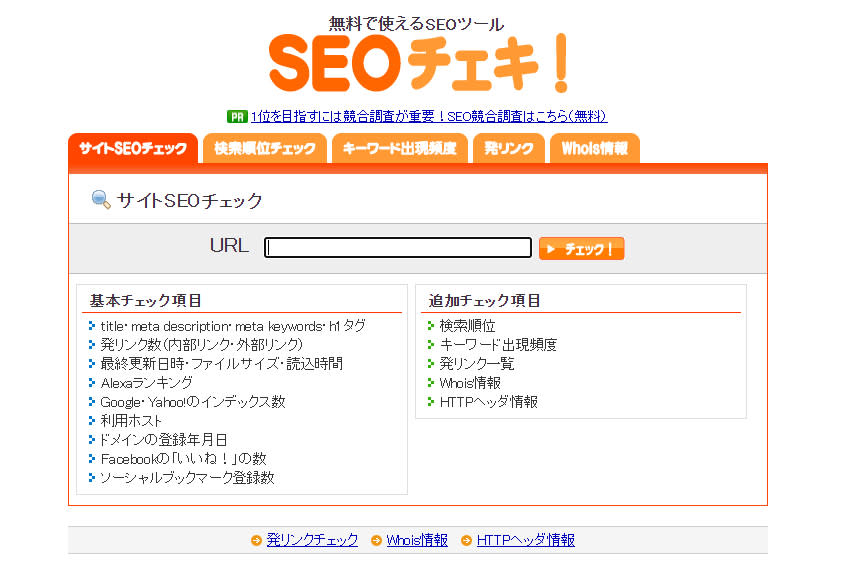Screen dimensions: 853x567
Task: Click the 検索順位 additional check item
Action: [x=467, y=326]
